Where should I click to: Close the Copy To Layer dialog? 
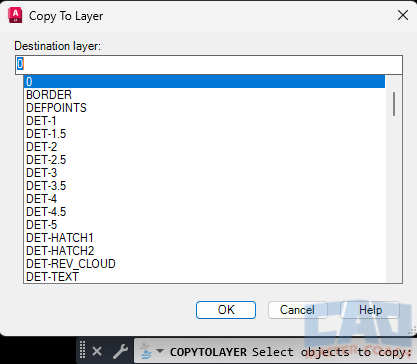coord(403,15)
